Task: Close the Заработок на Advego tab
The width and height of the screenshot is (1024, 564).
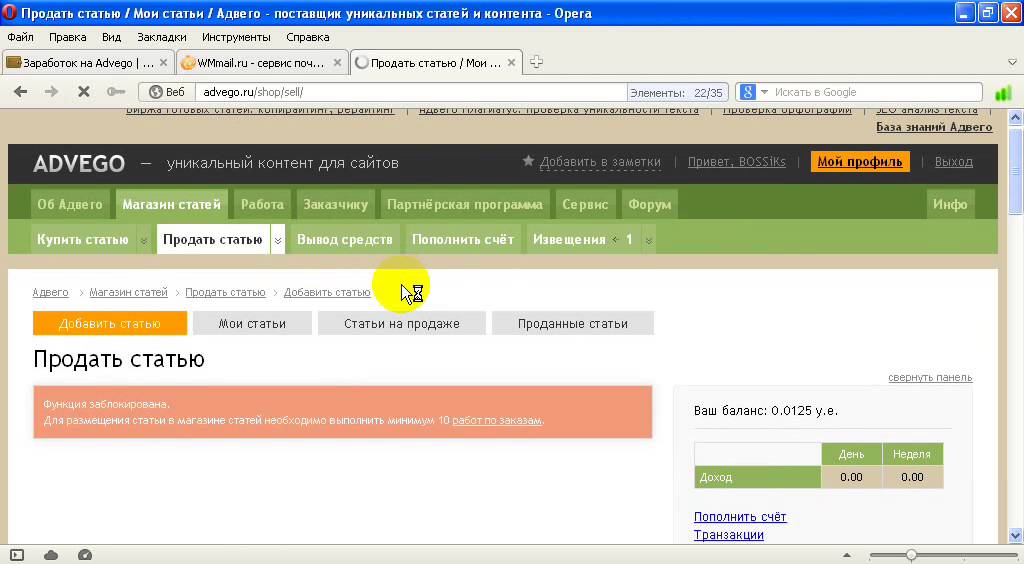Action: pos(163,63)
